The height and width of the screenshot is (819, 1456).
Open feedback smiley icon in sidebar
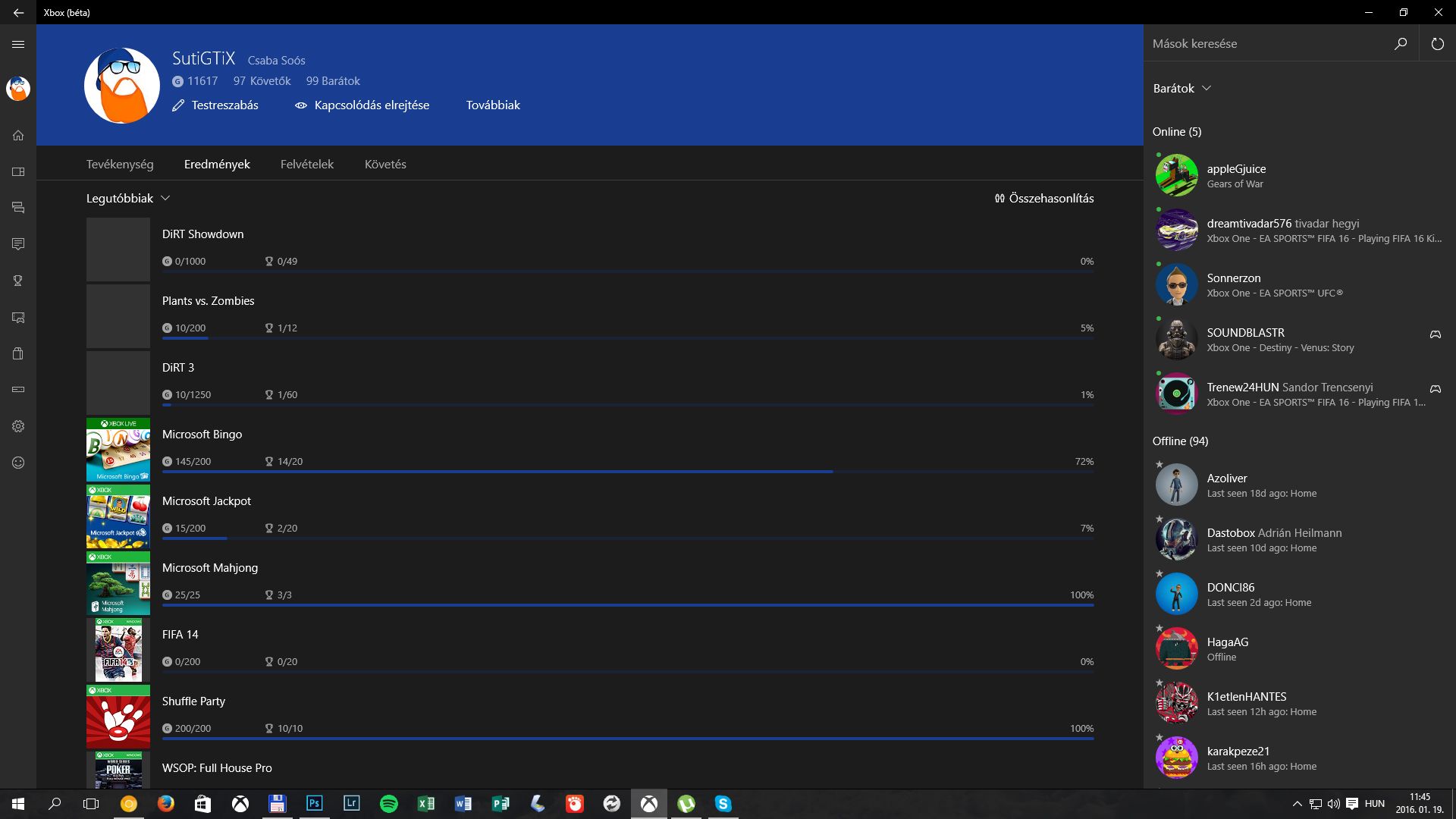pyautogui.click(x=18, y=463)
